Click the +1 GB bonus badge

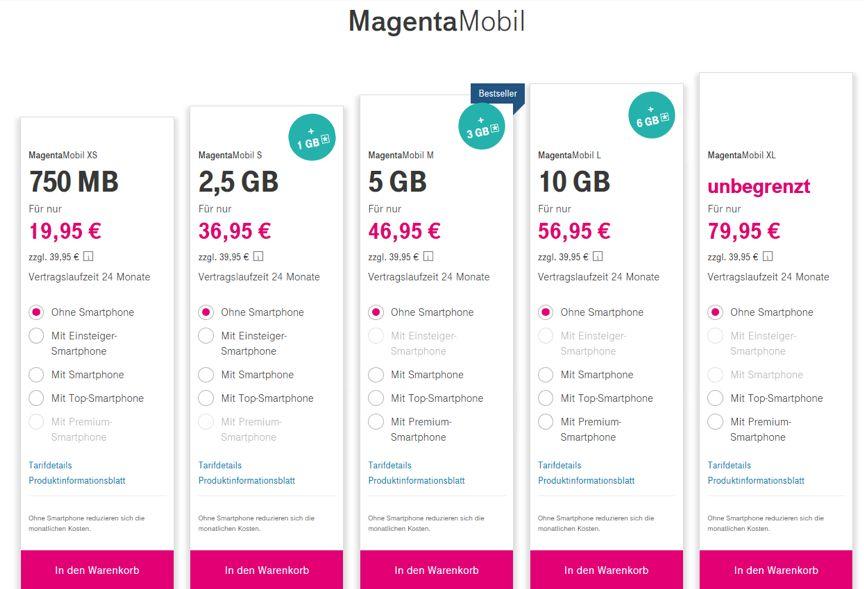pos(312,137)
